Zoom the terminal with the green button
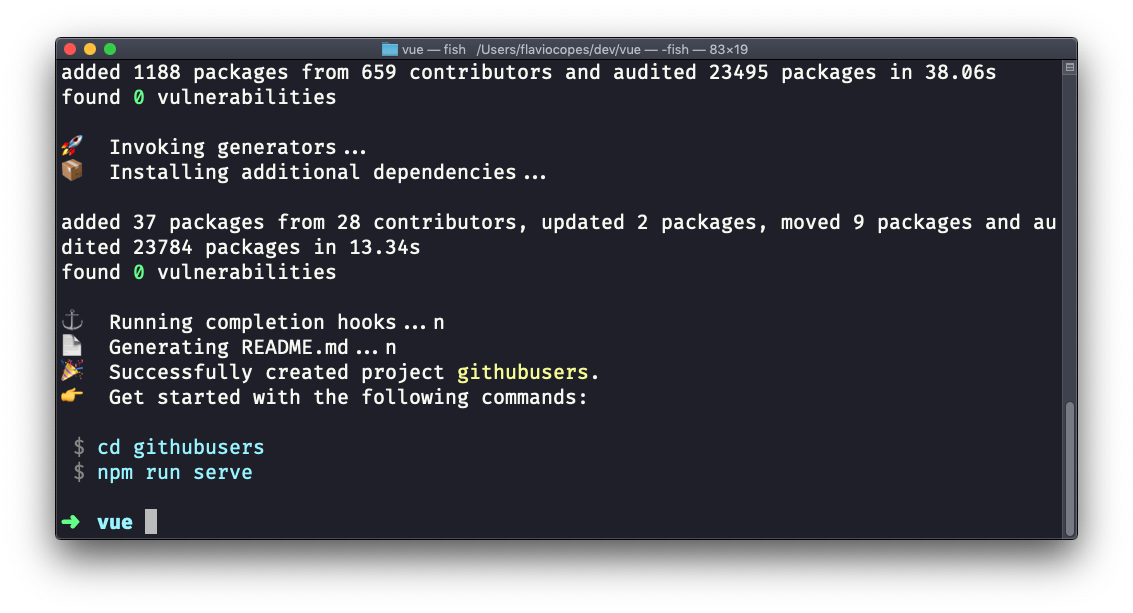Image resolution: width=1133 pixels, height=613 pixels. [x=110, y=49]
